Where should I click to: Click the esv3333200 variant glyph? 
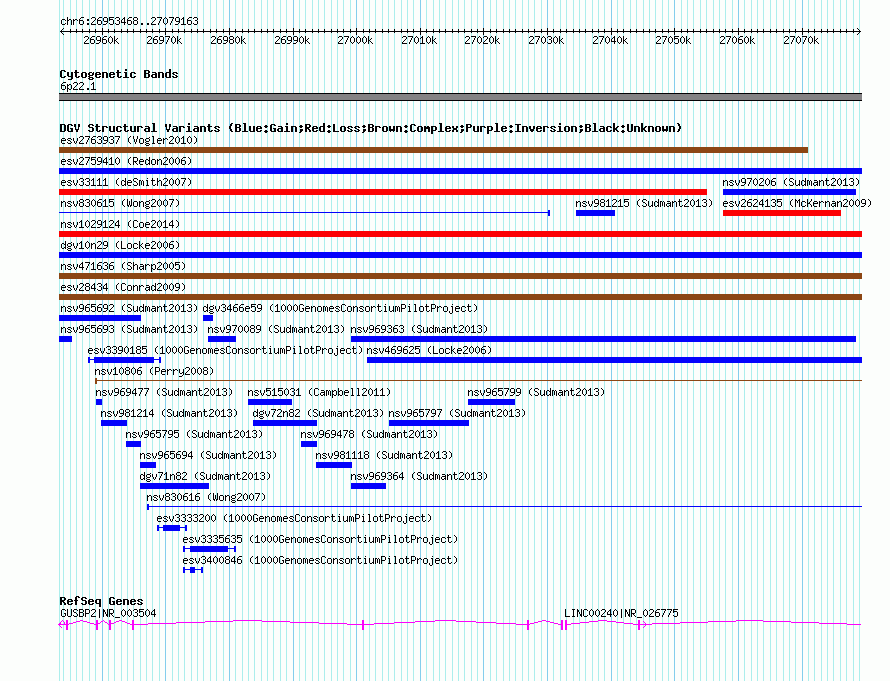coord(172,528)
